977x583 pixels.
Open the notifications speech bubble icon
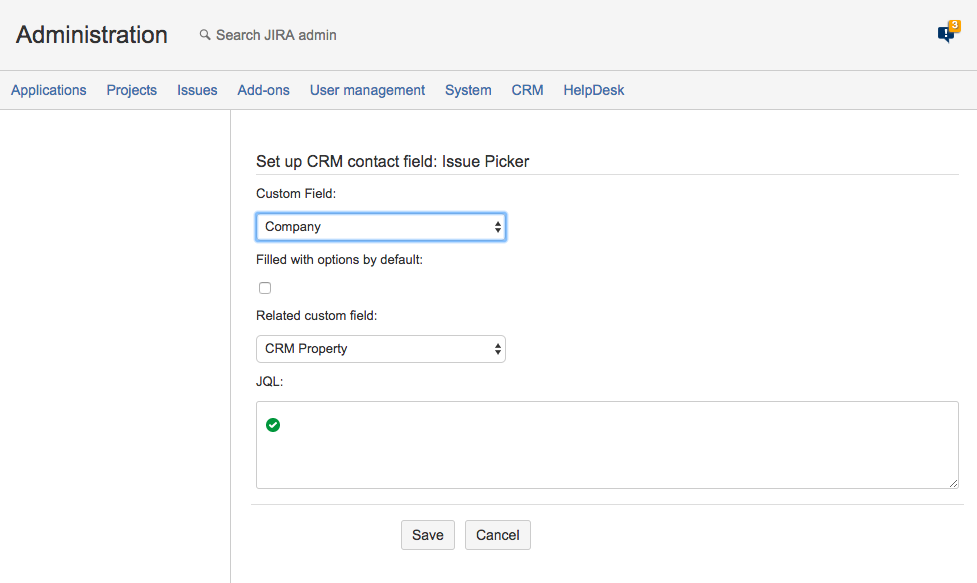(946, 35)
